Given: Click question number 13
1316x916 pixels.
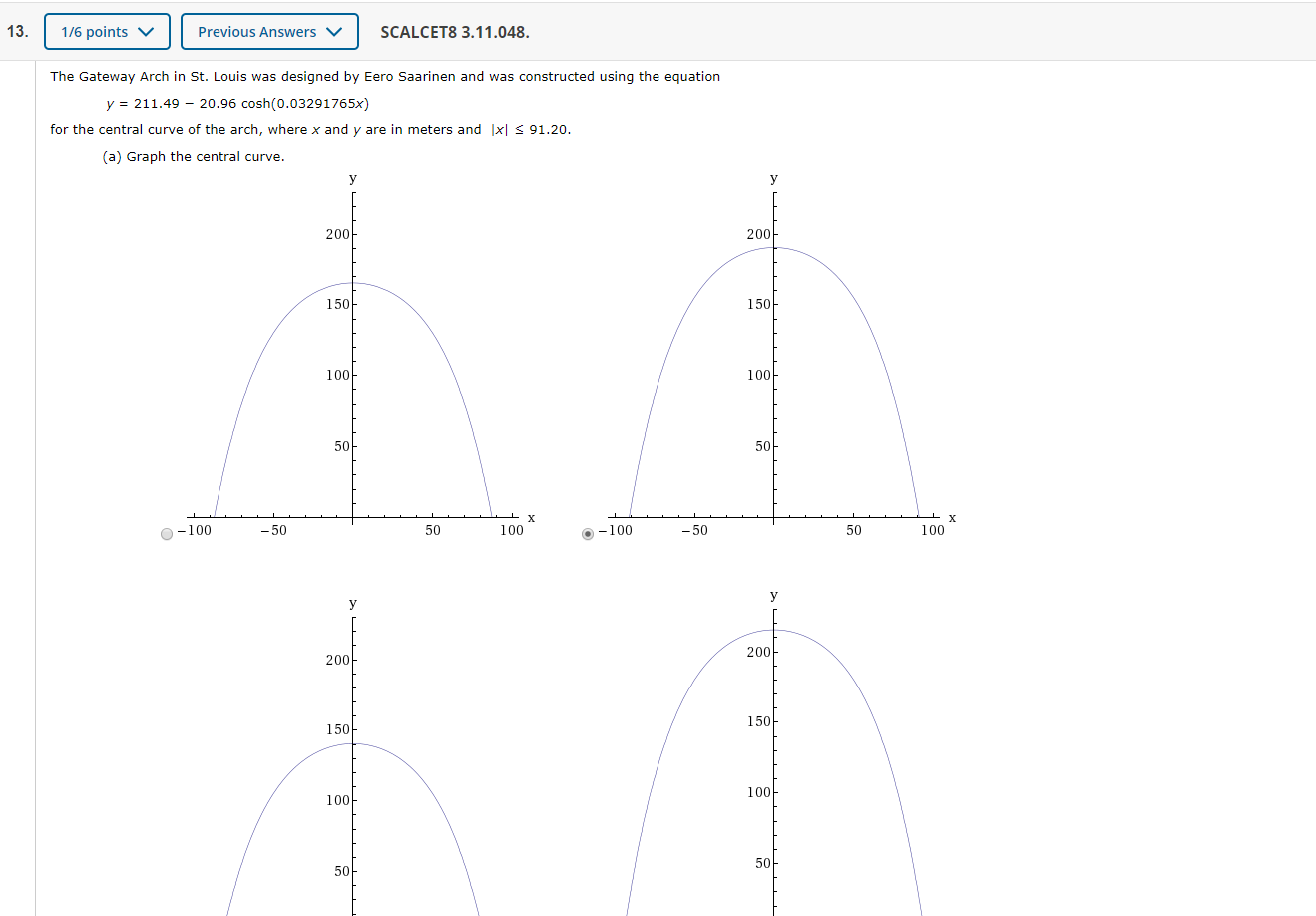Looking at the screenshot, I should [x=16, y=31].
